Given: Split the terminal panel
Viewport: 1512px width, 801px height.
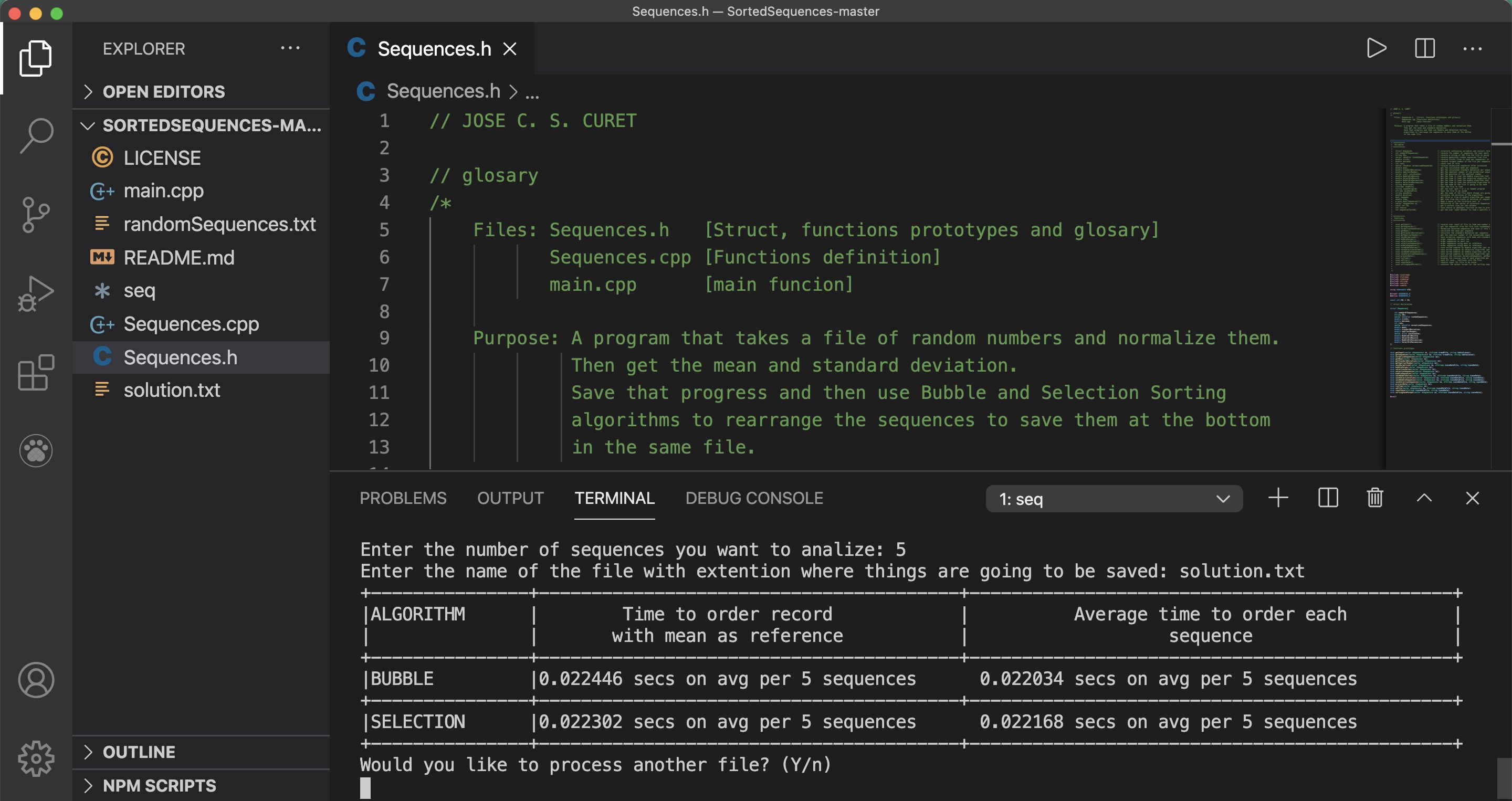Looking at the screenshot, I should (1327, 498).
